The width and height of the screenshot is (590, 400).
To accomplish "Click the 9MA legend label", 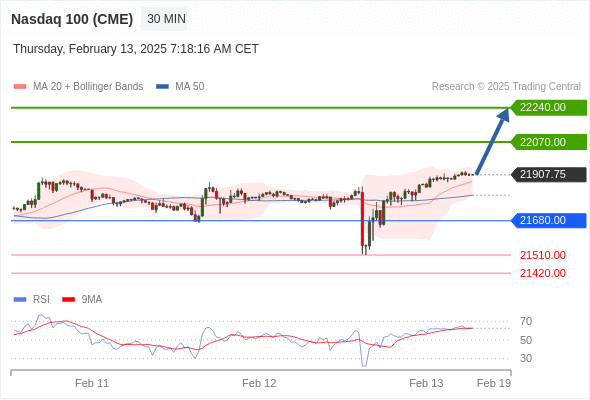I will (92, 300).
